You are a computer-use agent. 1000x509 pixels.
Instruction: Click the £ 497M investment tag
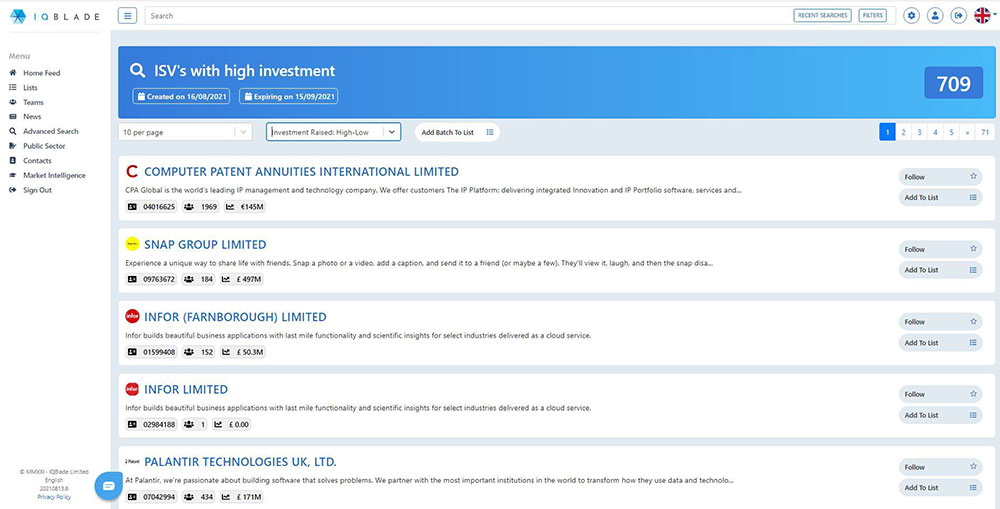[242, 279]
